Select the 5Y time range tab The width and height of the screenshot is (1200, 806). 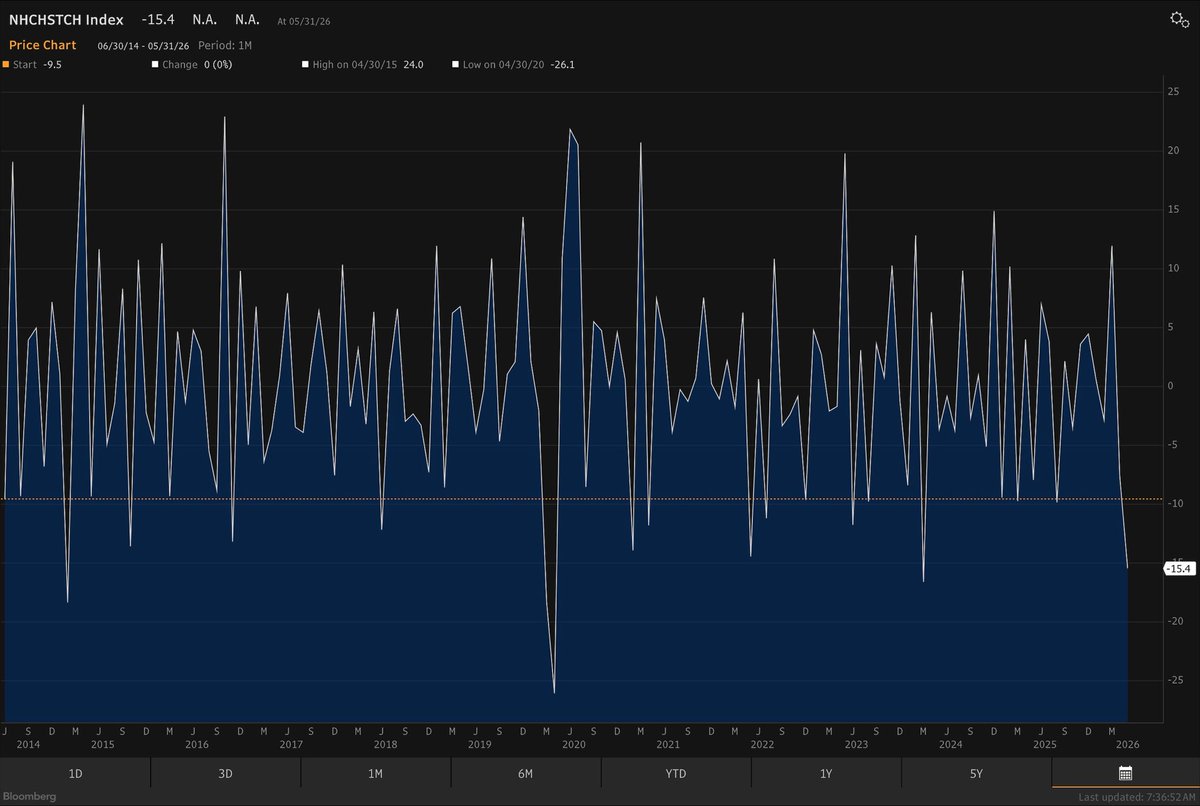(x=975, y=773)
